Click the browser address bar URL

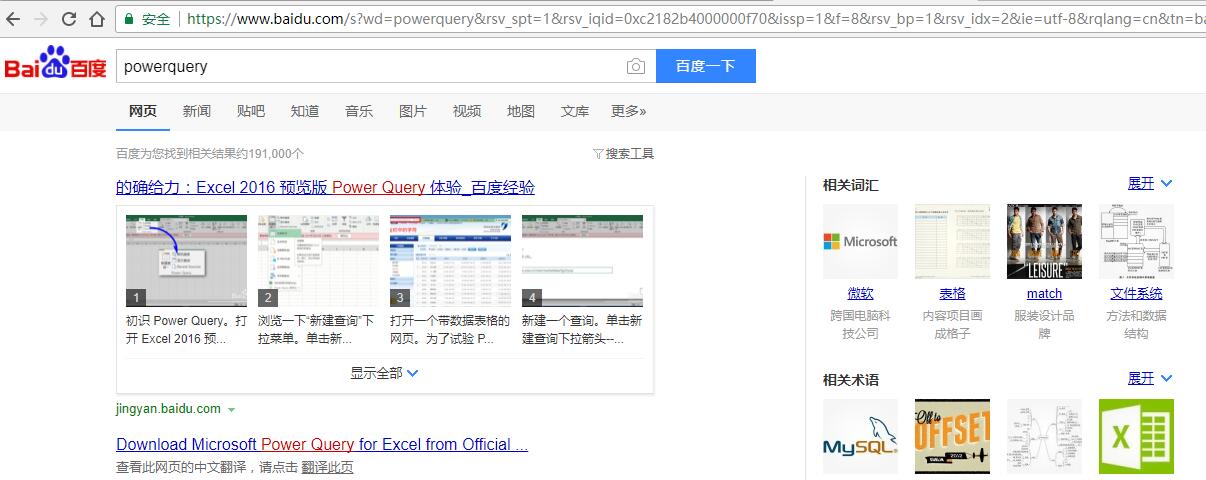point(695,19)
